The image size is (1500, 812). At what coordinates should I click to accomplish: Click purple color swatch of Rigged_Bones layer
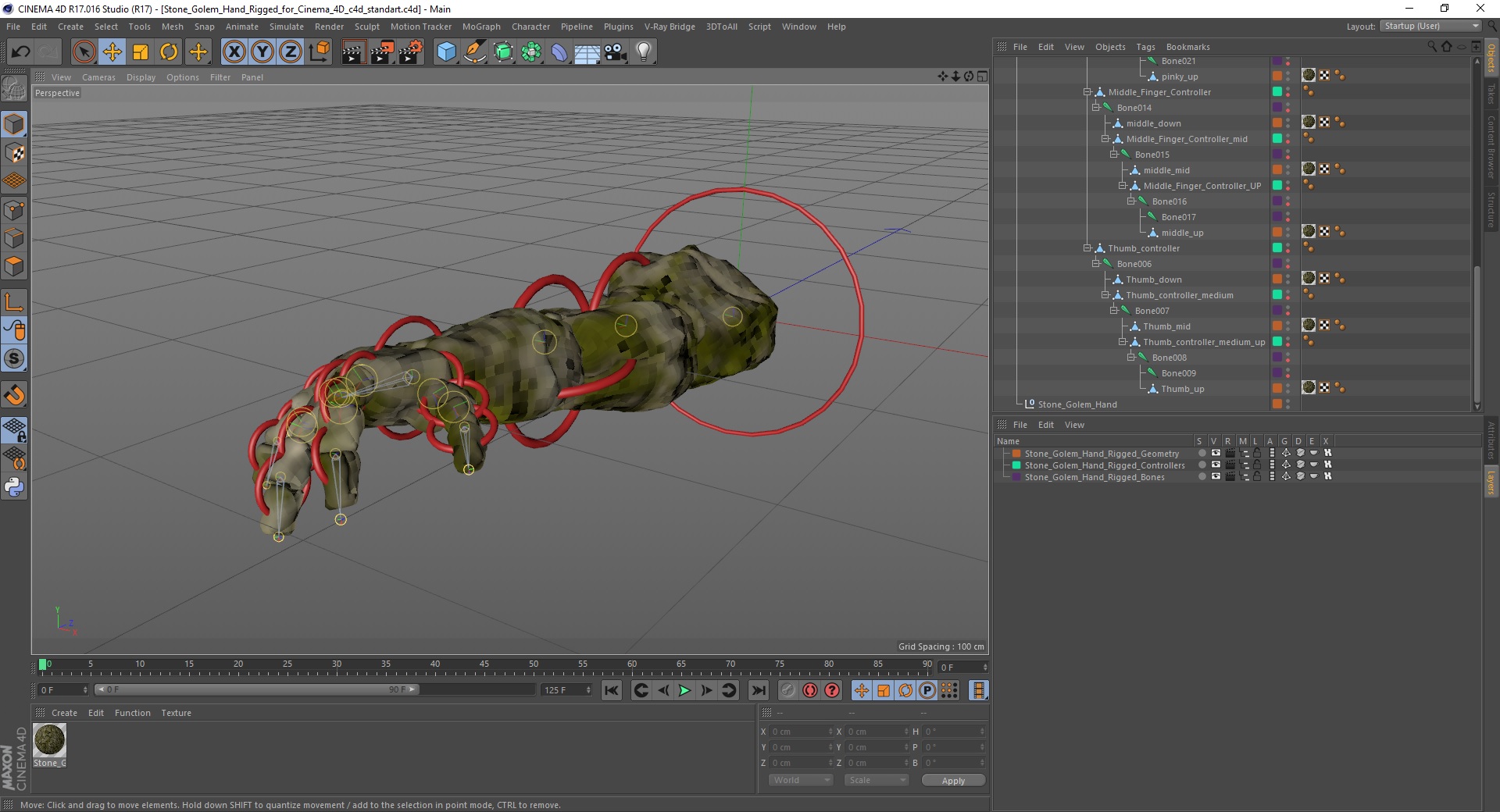(x=1016, y=476)
